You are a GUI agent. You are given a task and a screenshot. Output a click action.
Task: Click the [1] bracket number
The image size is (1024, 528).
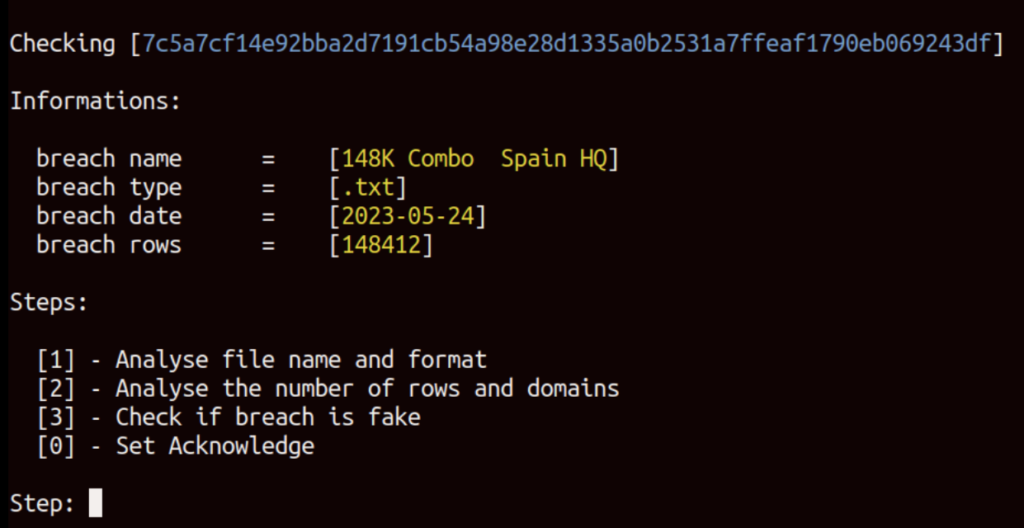[x=56, y=359]
